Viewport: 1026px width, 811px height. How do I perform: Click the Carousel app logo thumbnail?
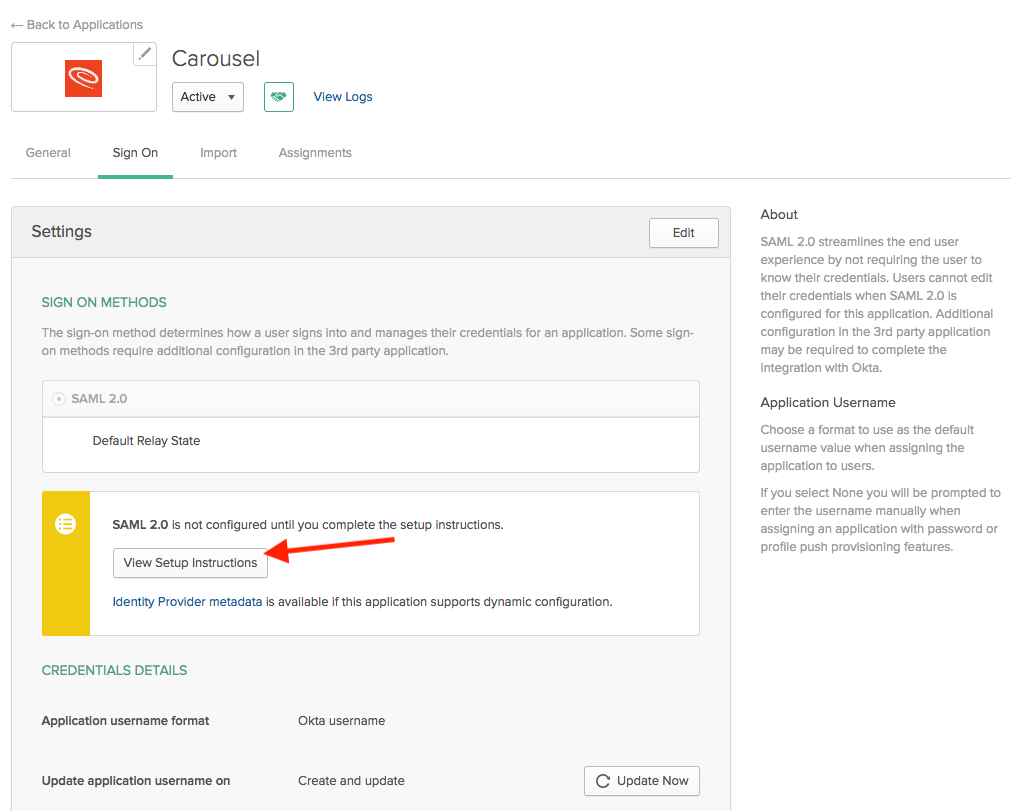(83, 79)
